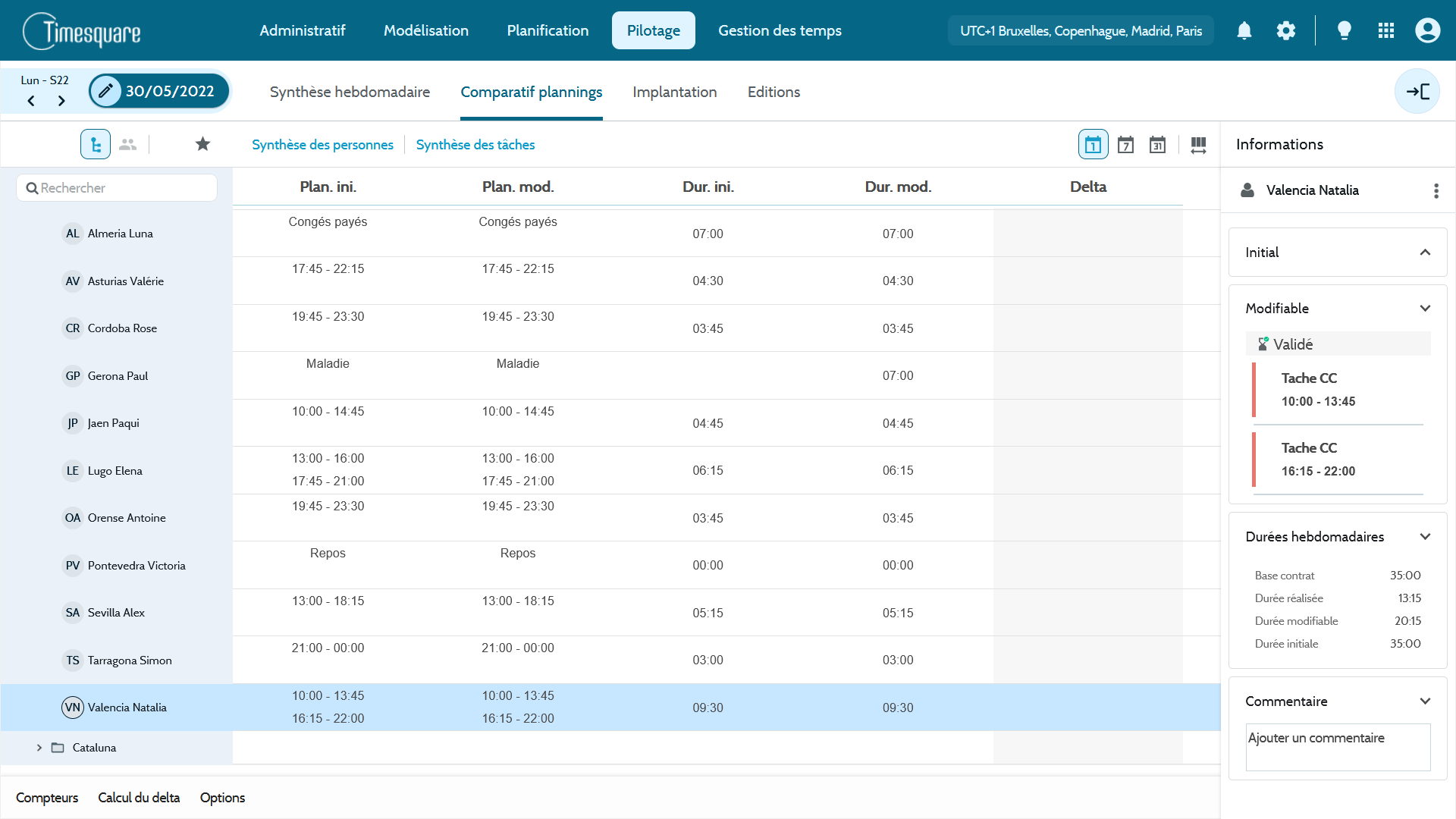Viewport: 1456px width, 819px height.
Task: Toggle the favorites star
Action: 202,144
